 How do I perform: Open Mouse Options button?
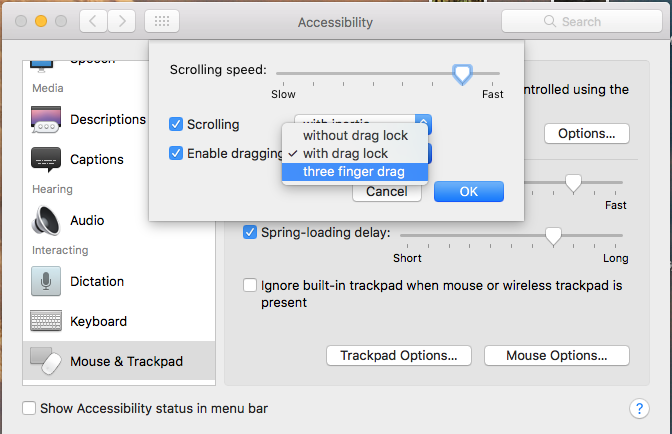[556, 355]
